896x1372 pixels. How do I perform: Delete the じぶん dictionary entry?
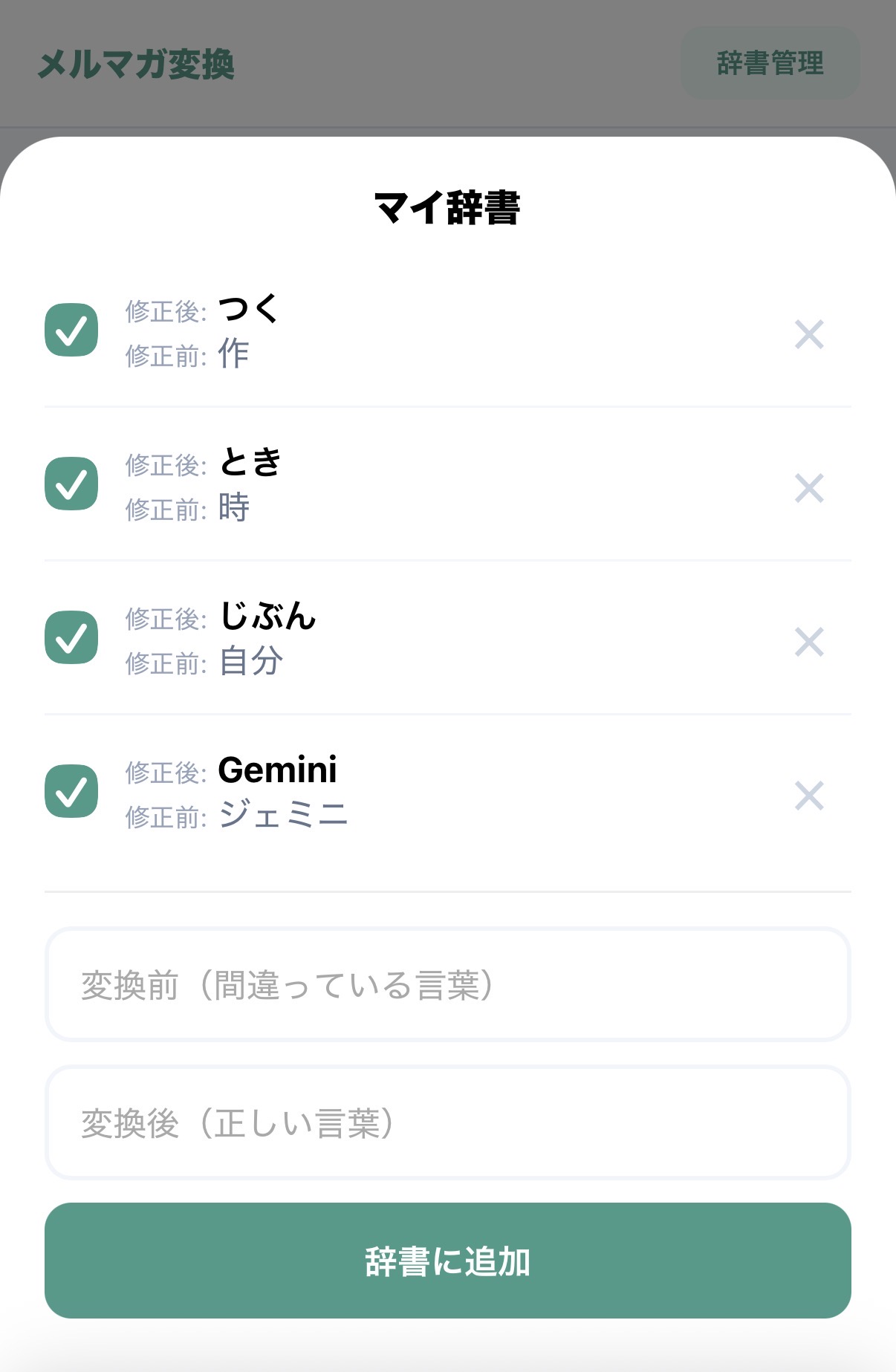[809, 643]
